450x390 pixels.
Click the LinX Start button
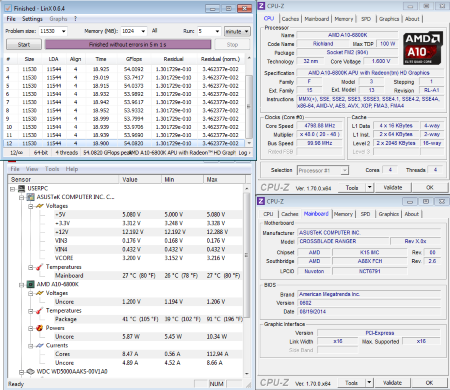tap(24, 44)
